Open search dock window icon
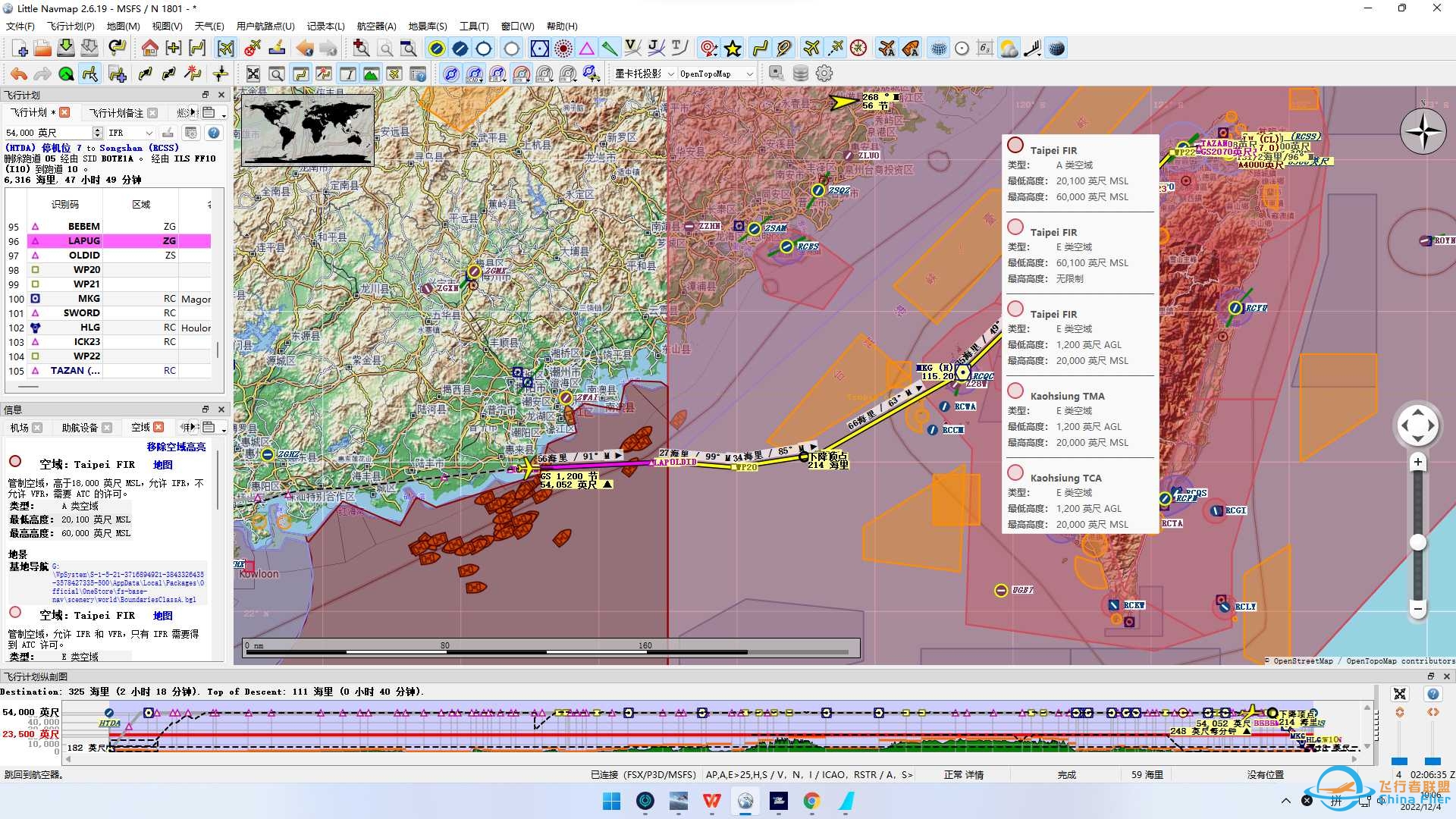 [277, 74]
